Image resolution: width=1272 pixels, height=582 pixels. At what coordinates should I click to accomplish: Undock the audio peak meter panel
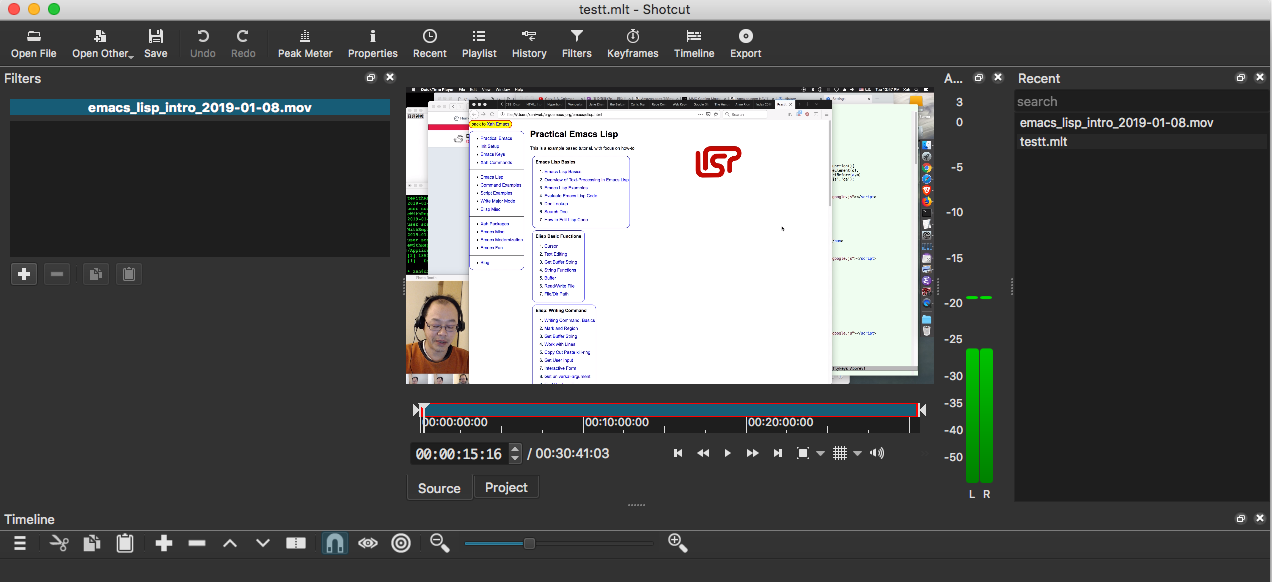coord(979,78)
